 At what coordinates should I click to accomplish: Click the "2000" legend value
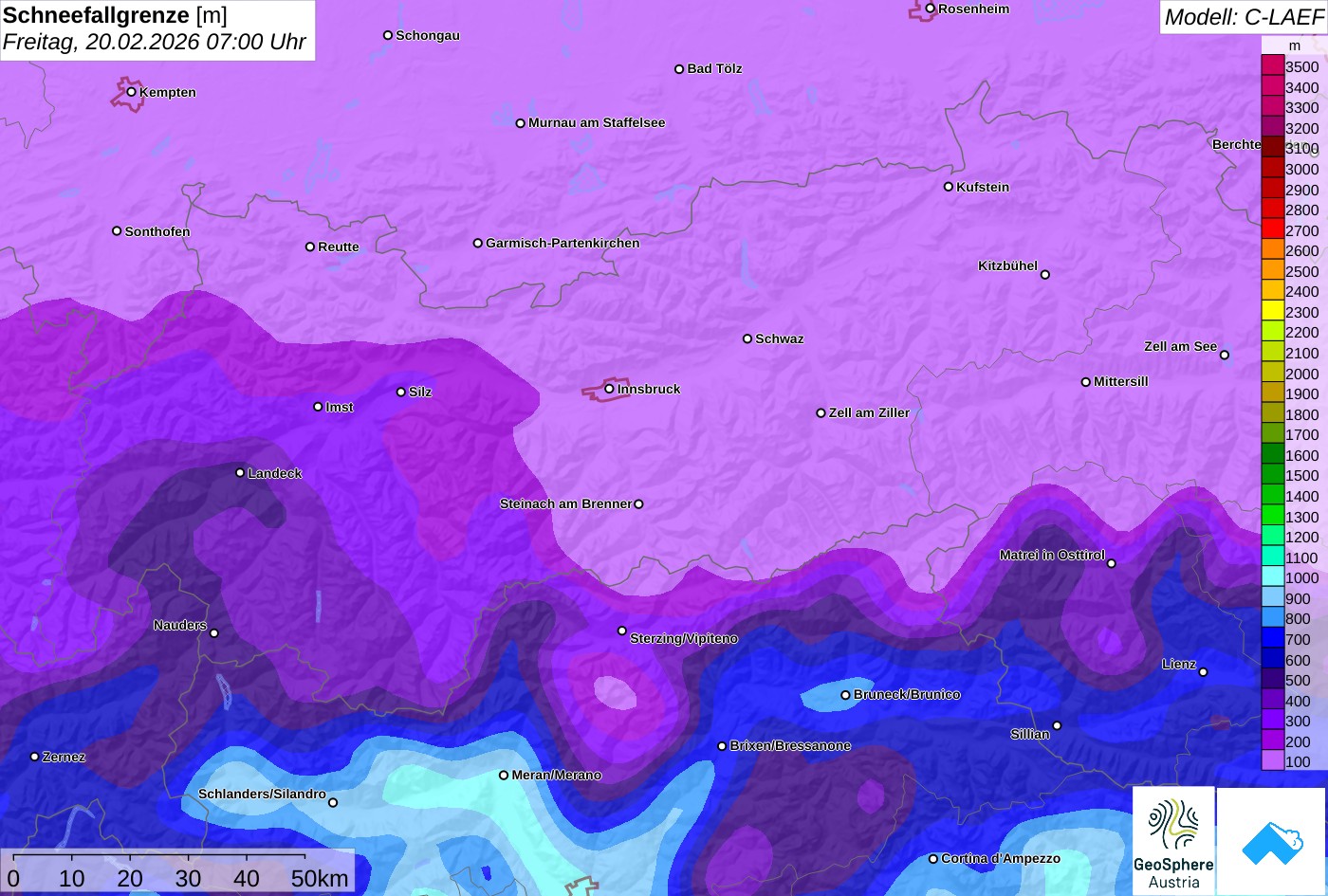click(1302, 374)
